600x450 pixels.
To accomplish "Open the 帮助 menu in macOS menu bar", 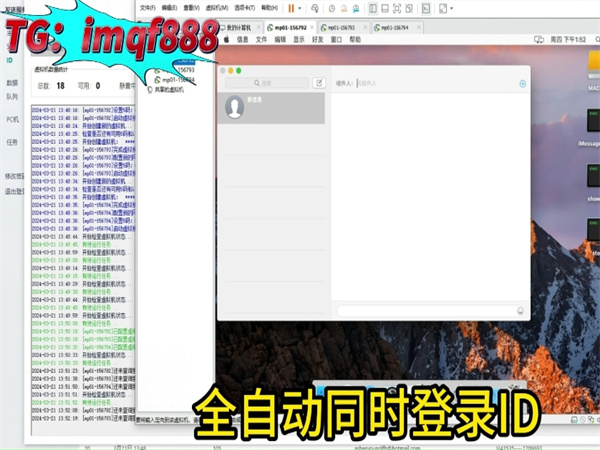I will click(355, 39).
